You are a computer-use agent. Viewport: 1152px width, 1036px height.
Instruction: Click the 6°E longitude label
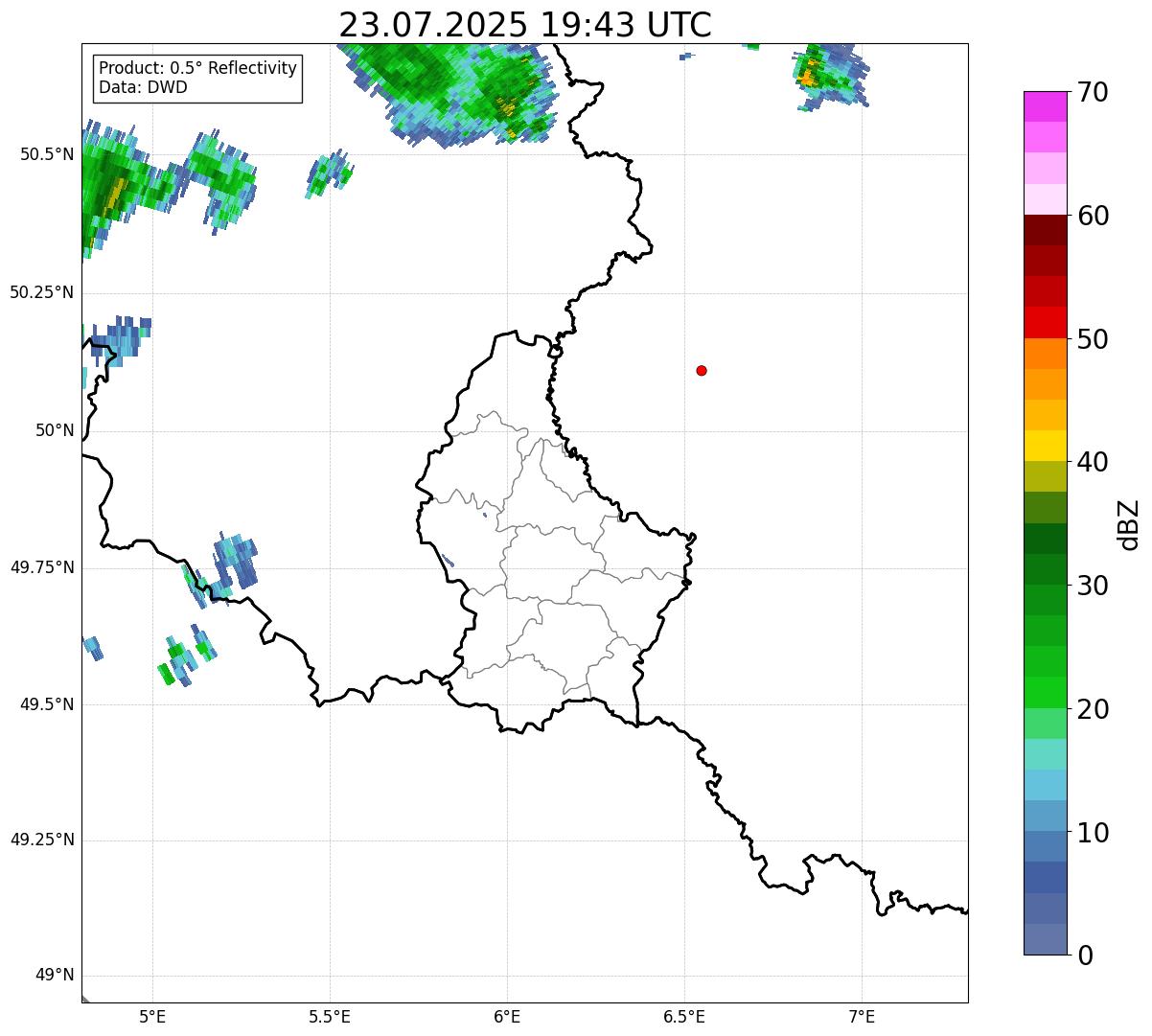click(x=507, y=1016)
